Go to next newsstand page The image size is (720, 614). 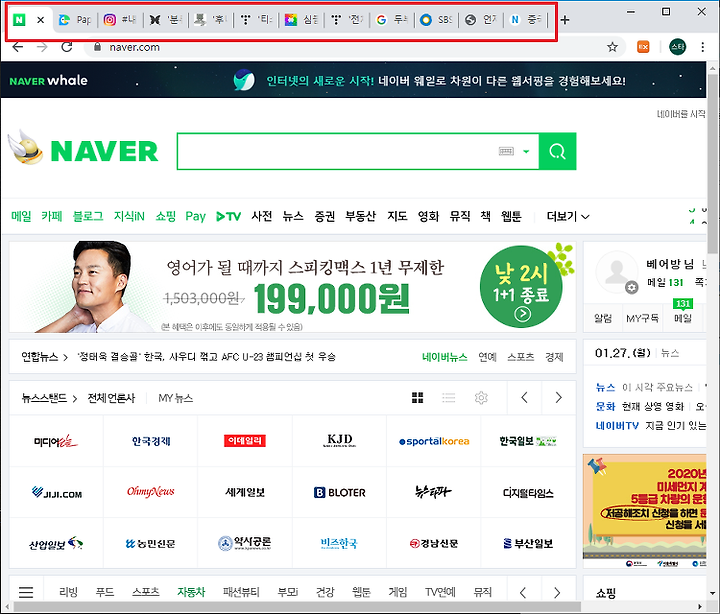(558, 398)
